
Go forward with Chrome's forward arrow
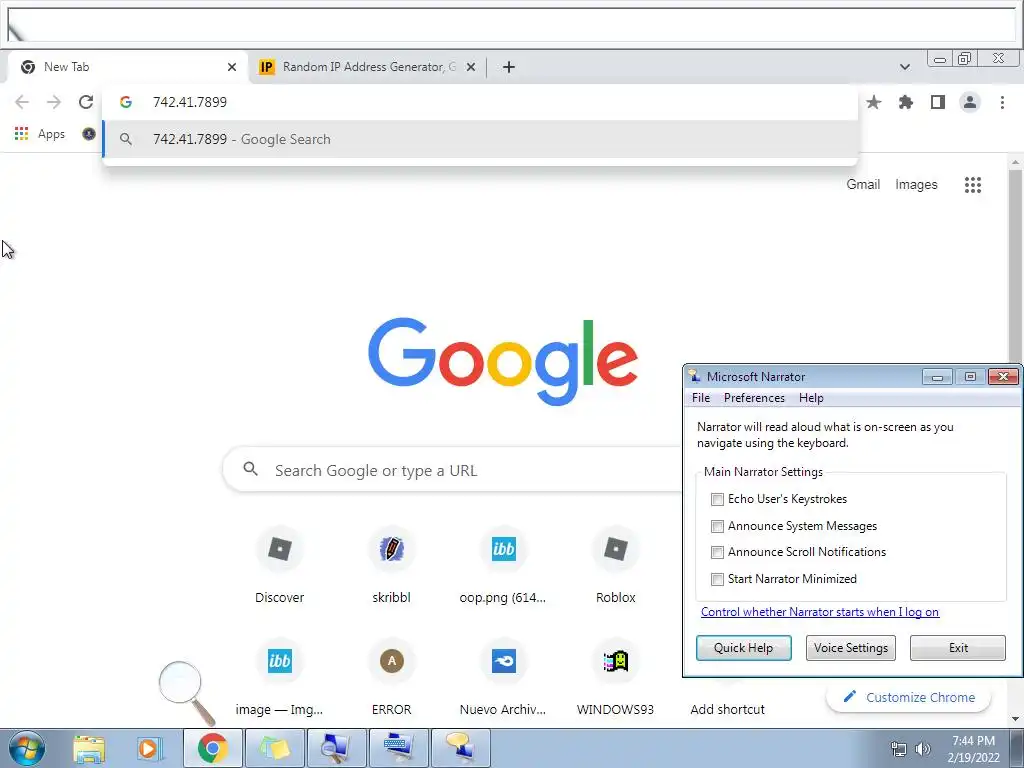point(54,102)
